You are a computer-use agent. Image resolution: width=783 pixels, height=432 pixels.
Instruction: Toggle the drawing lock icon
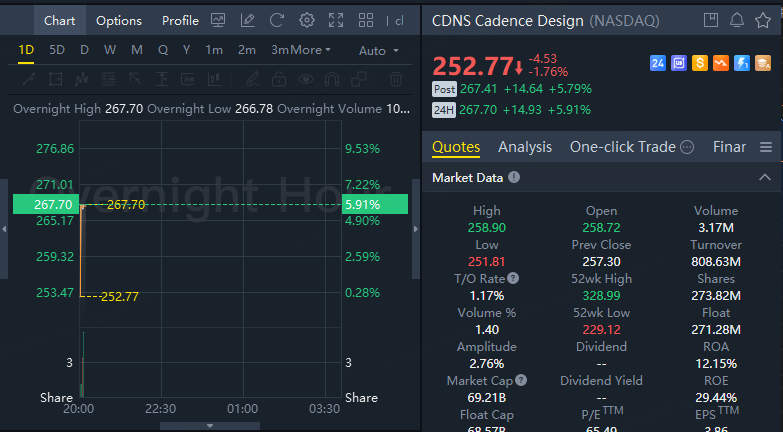pyautogui.click(x=279, y=78)
